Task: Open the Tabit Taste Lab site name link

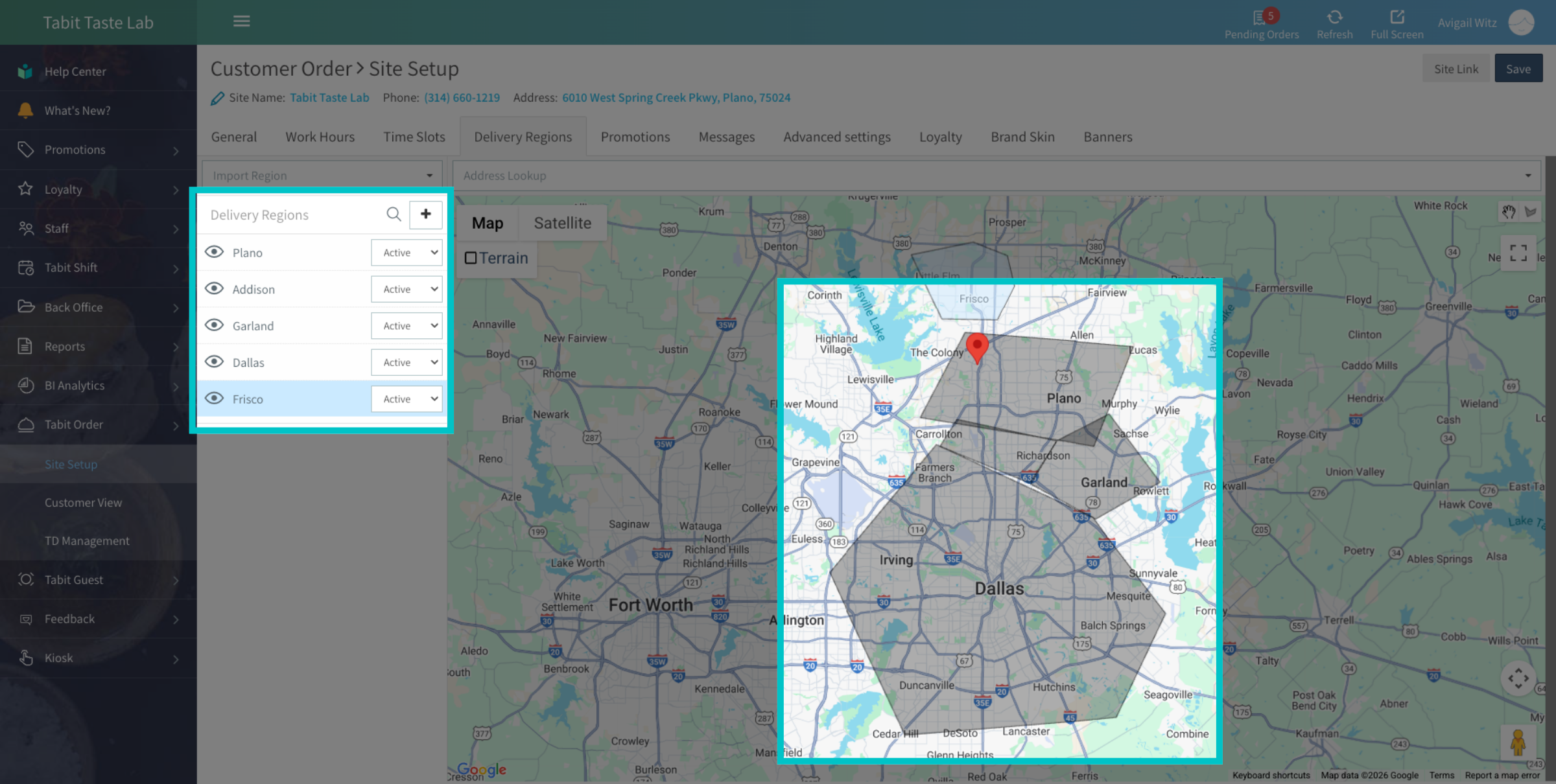Action: (329, 98)
